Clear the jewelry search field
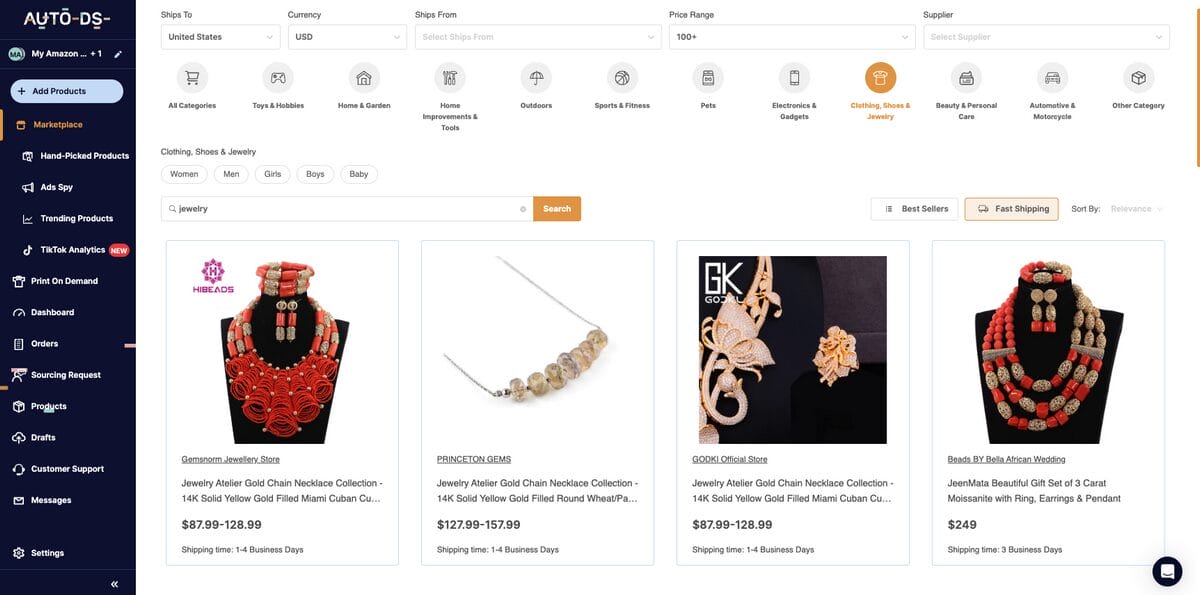1200x595 pixels. (x=523, y=208)
